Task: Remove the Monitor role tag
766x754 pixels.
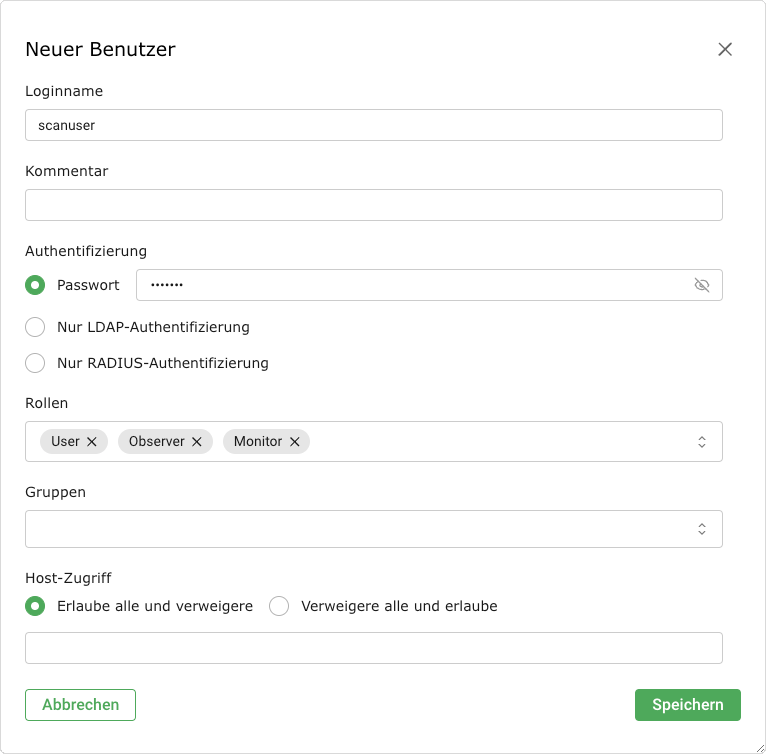Action: coord(295,441)
